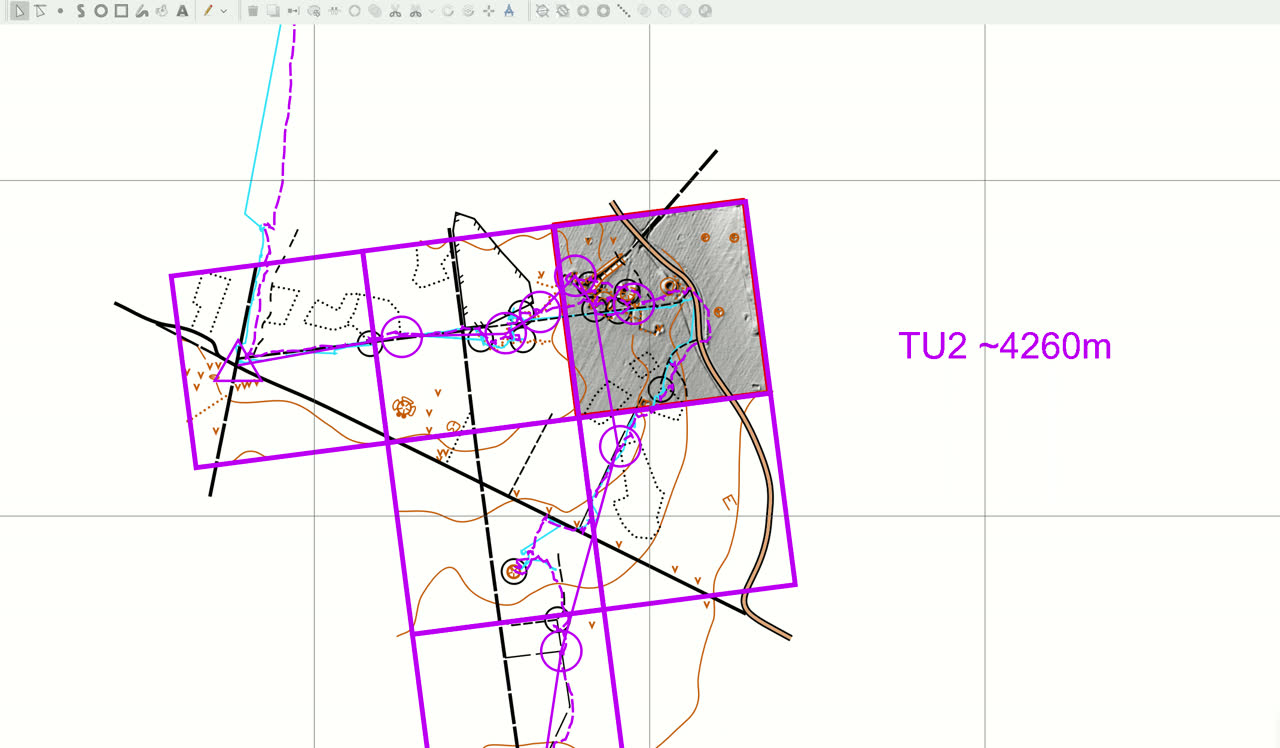Viewport: 1280px width, 748px height.
Task: Choose the Draw paths tool
Action: click(x=81, y=11)
